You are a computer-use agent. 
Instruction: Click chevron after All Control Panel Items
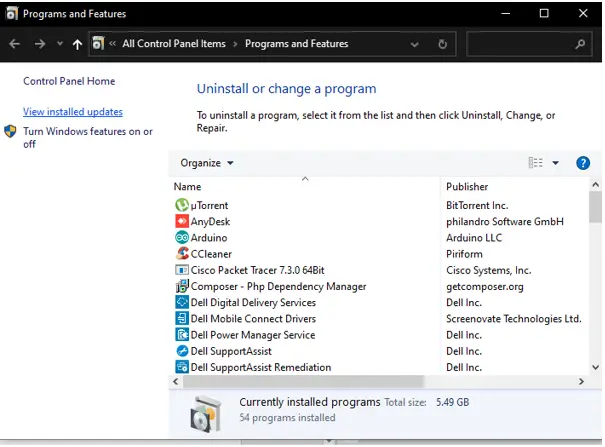[x=235, y=44]
